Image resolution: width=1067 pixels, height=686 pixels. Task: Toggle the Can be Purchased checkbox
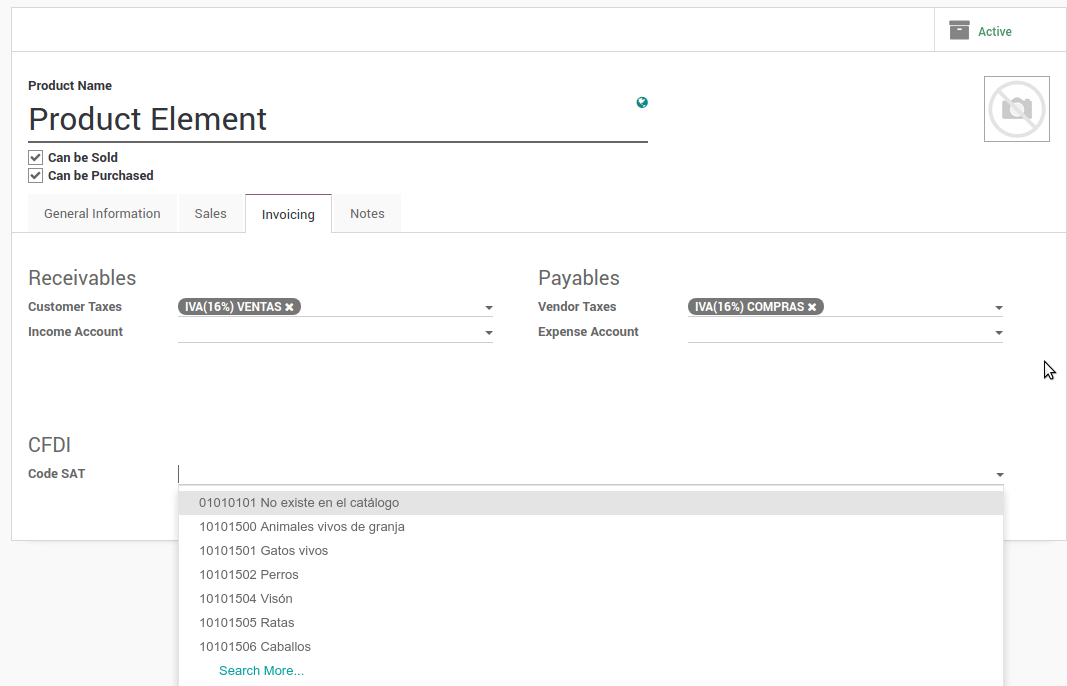point(36,175)
